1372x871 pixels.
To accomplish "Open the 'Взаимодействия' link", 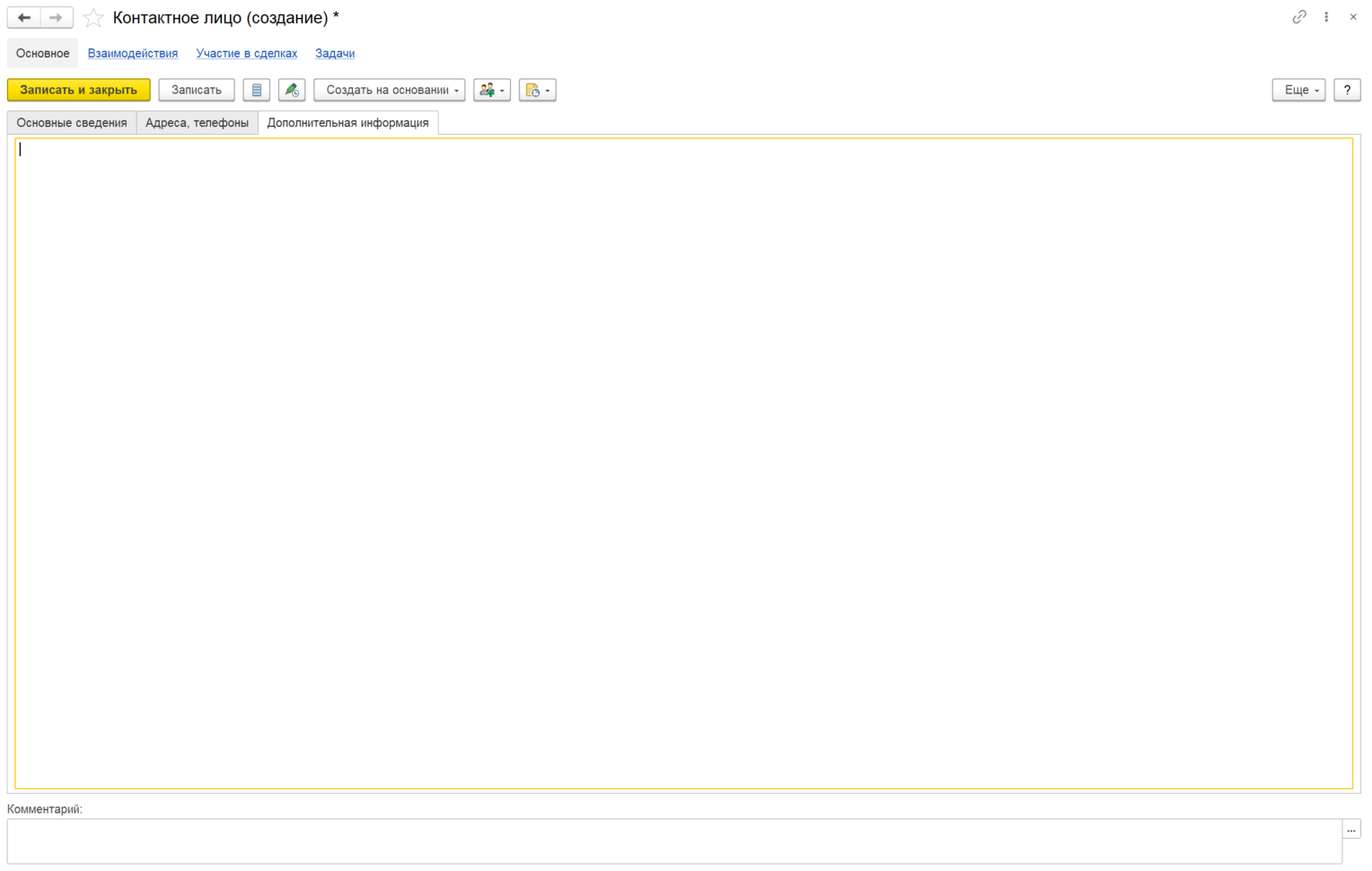I will point(133,54).
